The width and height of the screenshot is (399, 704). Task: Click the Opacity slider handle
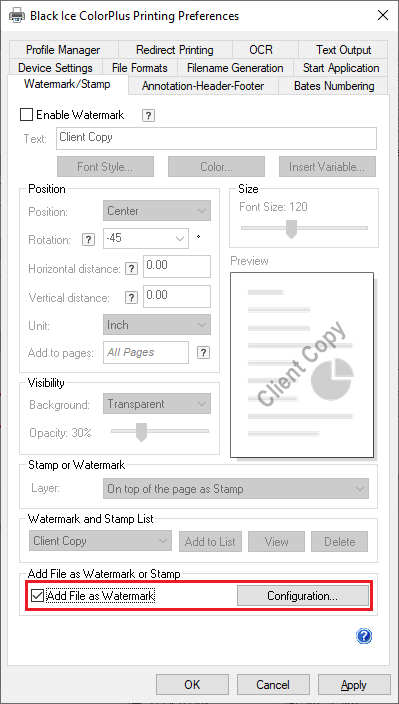tap(141, 432)
